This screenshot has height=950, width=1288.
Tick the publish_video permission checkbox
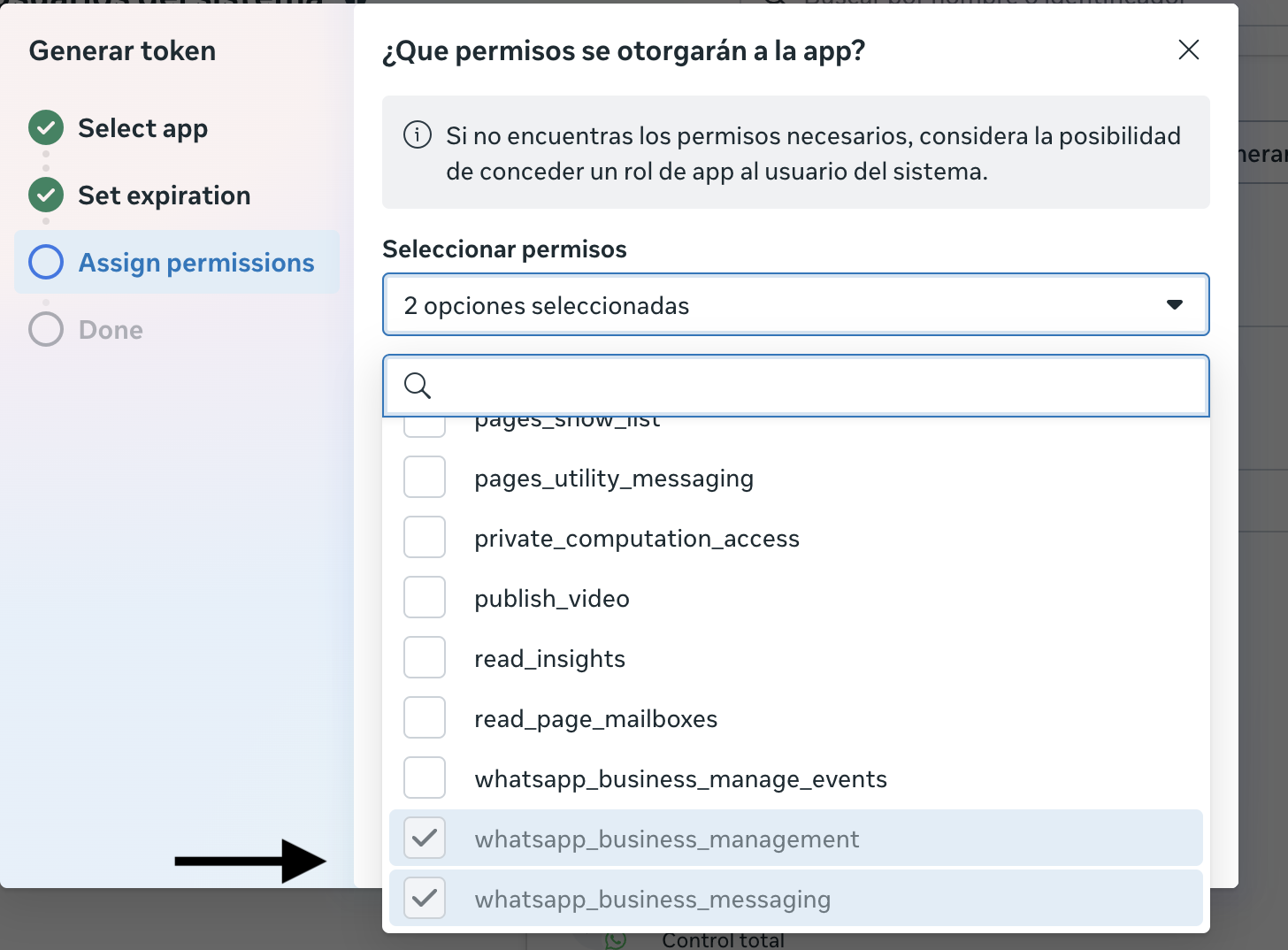[425, 598]
